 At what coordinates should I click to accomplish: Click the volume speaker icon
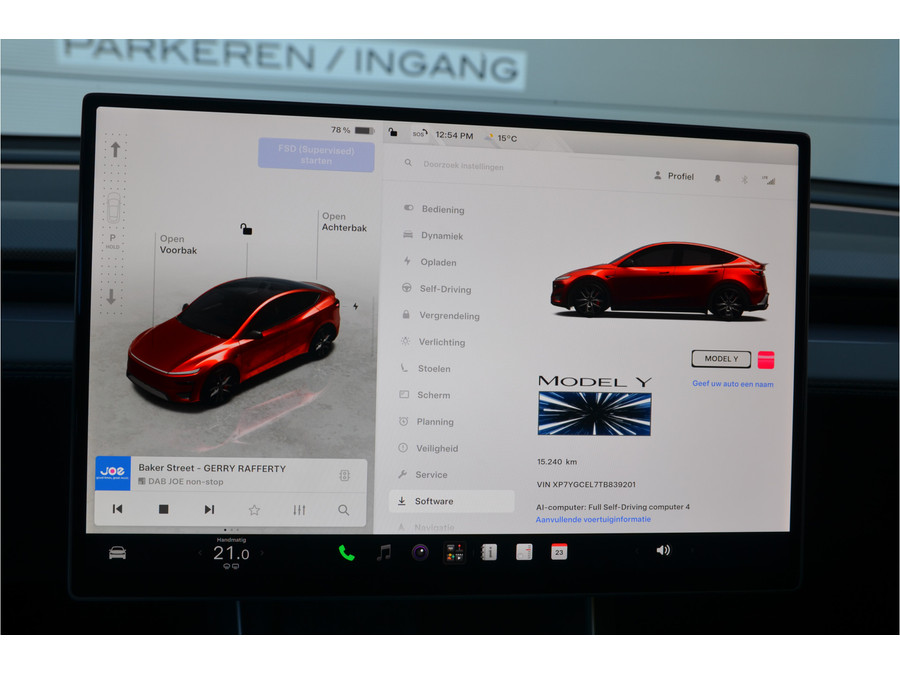(662, 550)
